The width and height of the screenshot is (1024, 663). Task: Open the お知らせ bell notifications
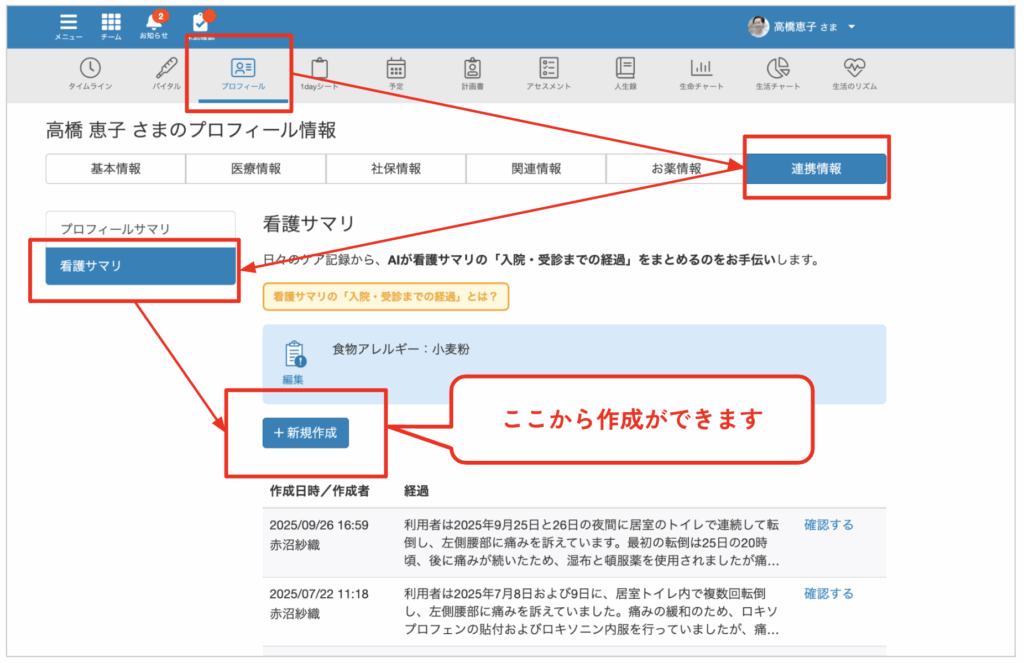[x=153, y=24]
